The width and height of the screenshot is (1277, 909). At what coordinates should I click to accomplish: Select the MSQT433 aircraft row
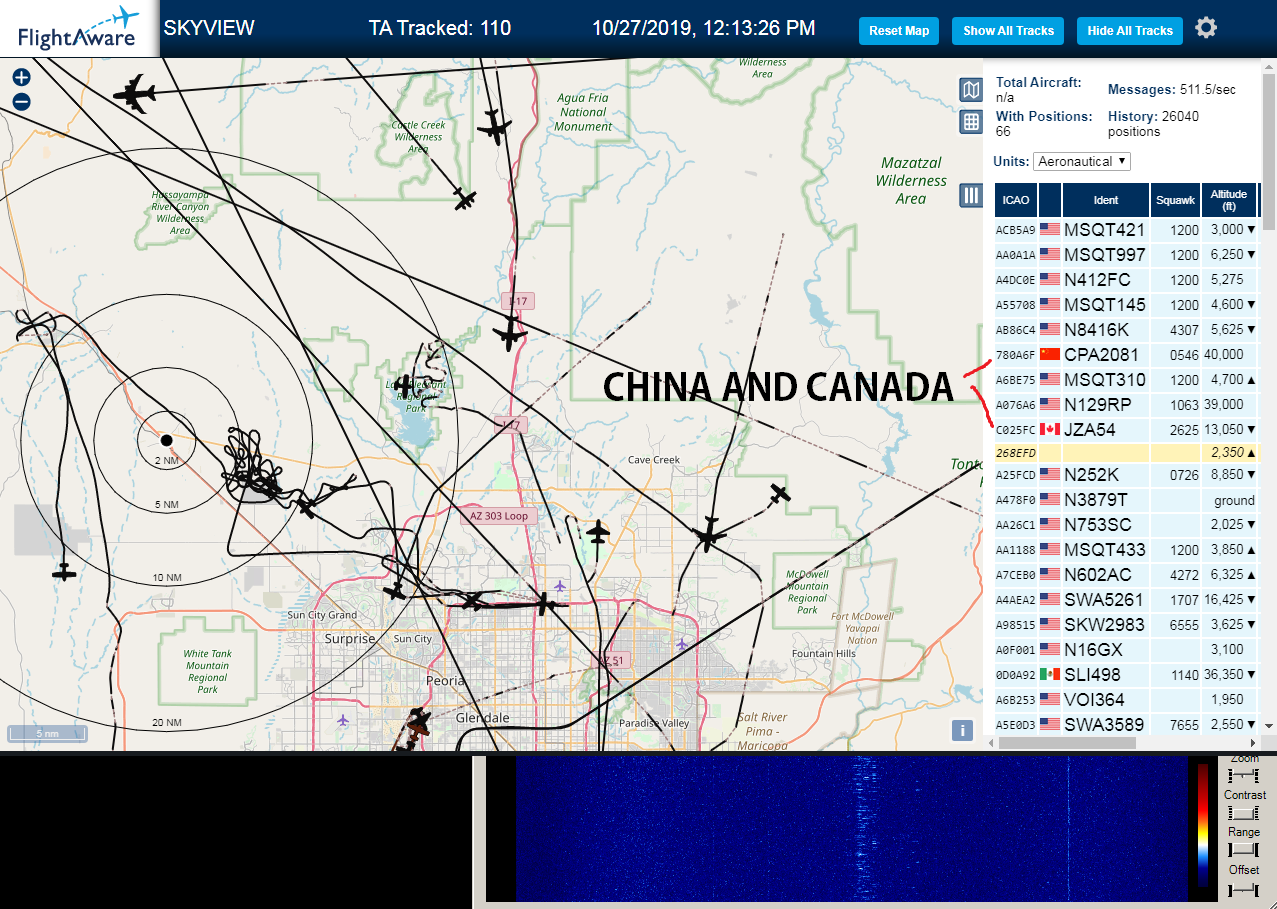[x=1126, y=549]
